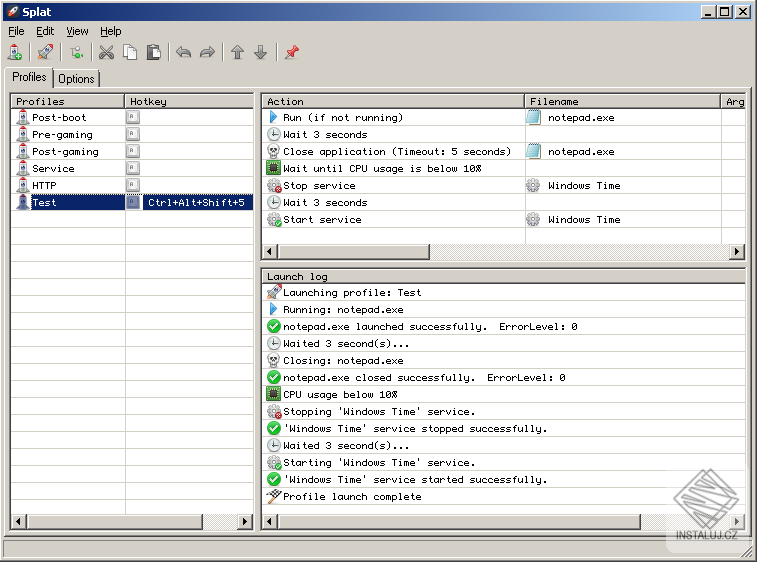Paste using clipboard toolbar icon
This screenshot has width=757, height=562.
coord(154,52)
